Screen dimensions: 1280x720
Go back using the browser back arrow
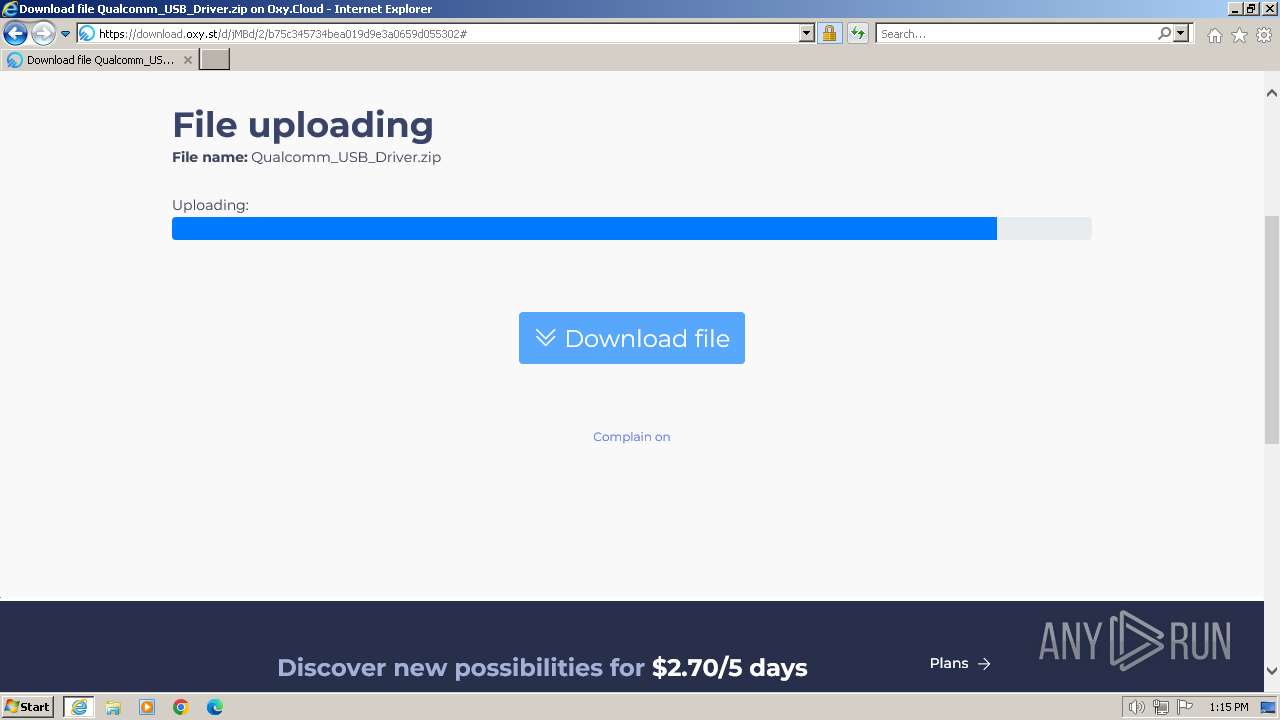(15, 34)
